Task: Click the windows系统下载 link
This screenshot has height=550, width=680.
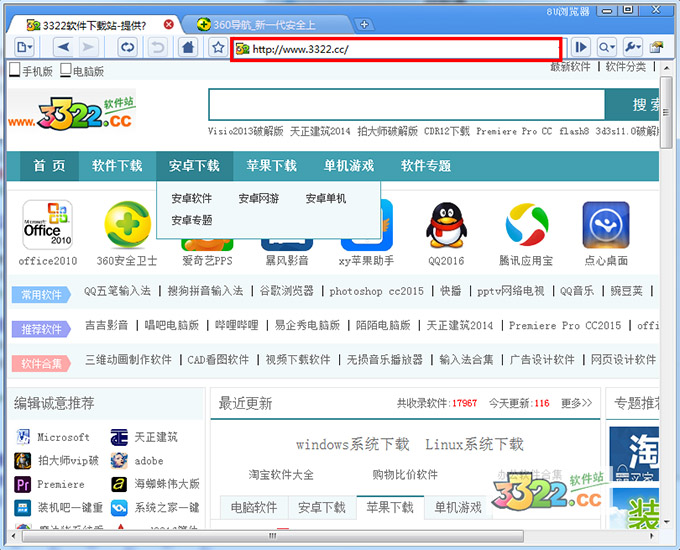Action: pyautogui.click(x=353, y=444)
